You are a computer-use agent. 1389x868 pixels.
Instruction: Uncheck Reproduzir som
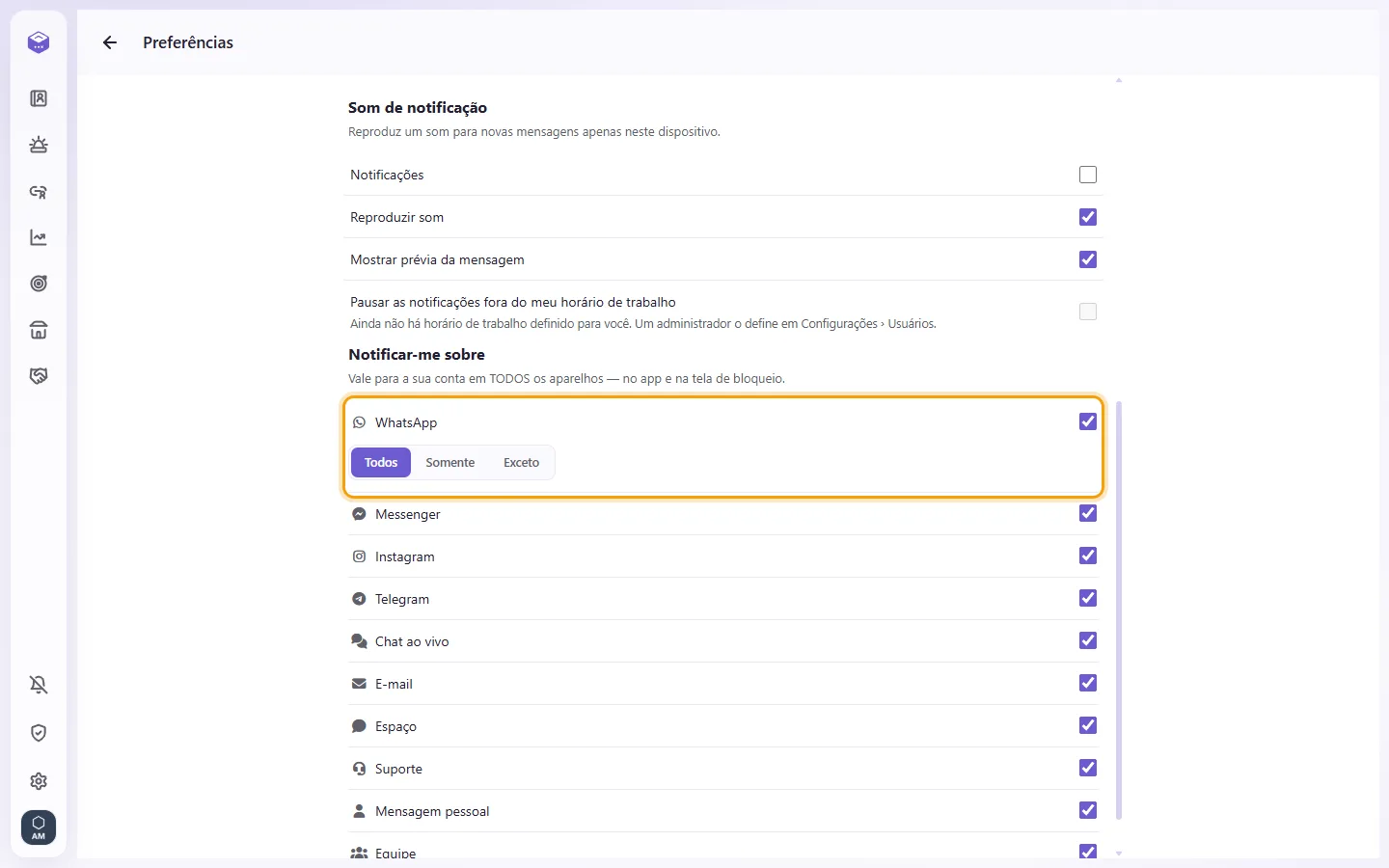[x=1088, y=217]
